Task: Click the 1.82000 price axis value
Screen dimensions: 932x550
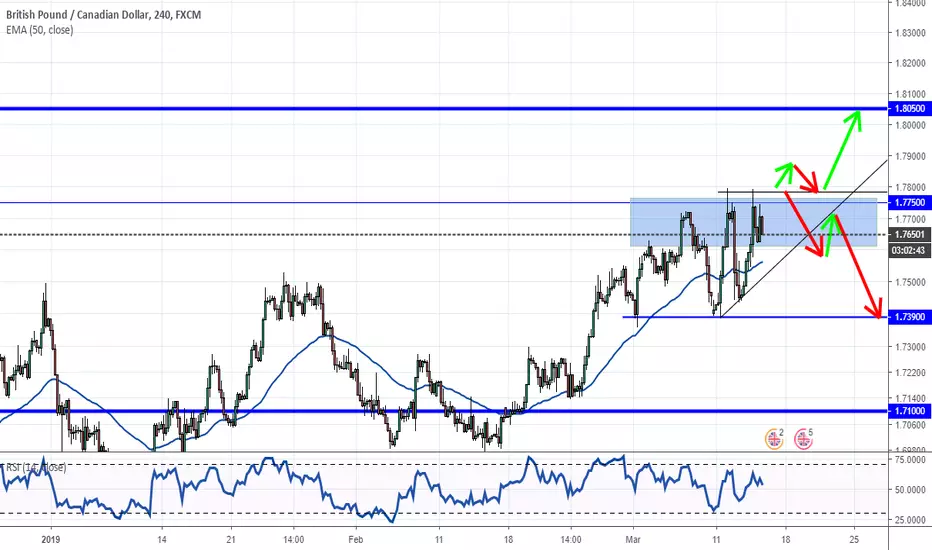Action: tap(910, 63)
